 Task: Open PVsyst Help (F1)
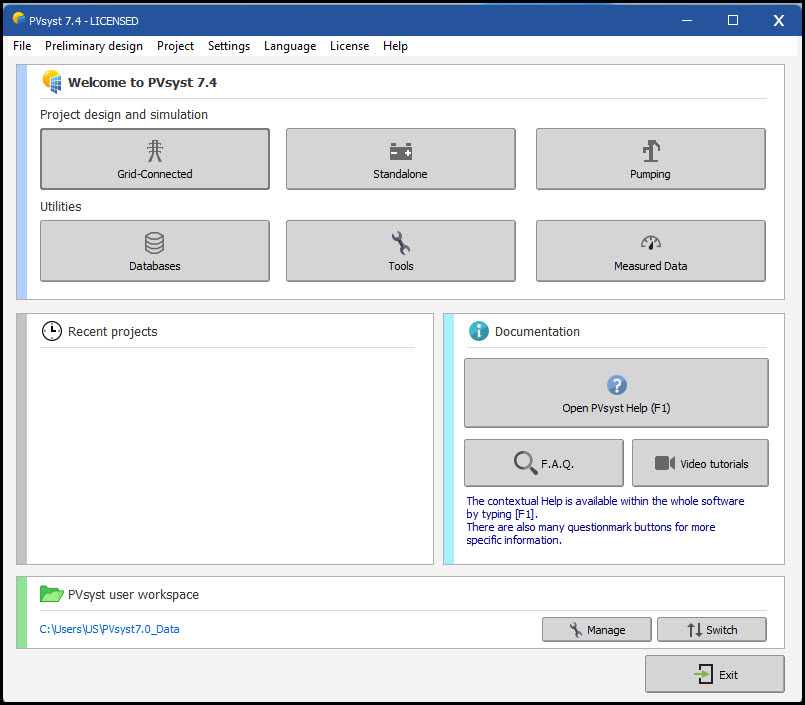coord(616,393)
